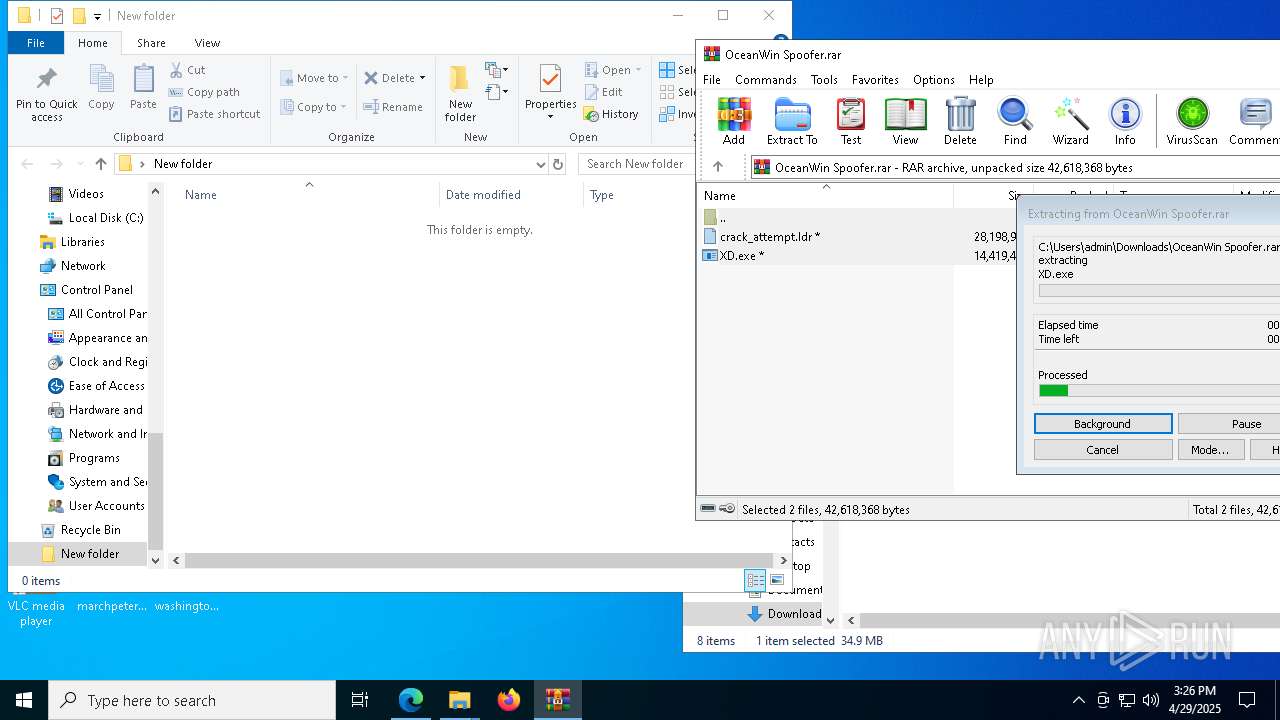This screenshot has height=720, width=1280.
Task: Expand the Open dropdown in ribbon
Action: (x=637, y=70)
